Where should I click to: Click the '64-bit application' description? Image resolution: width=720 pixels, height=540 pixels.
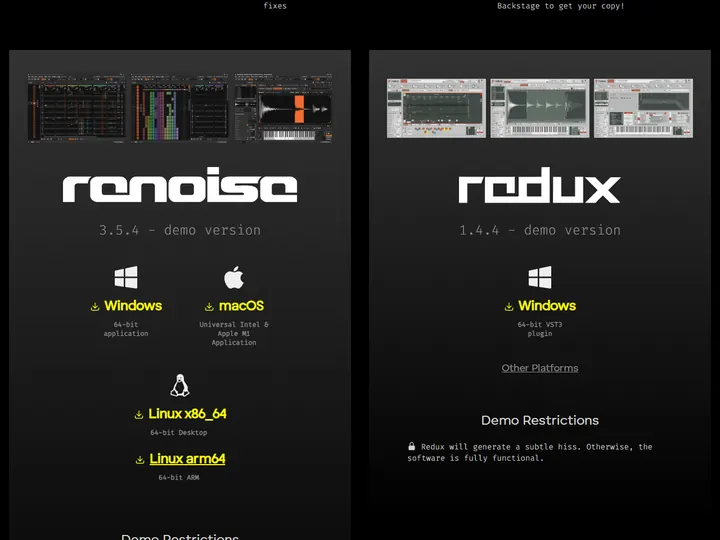[126, 329]
